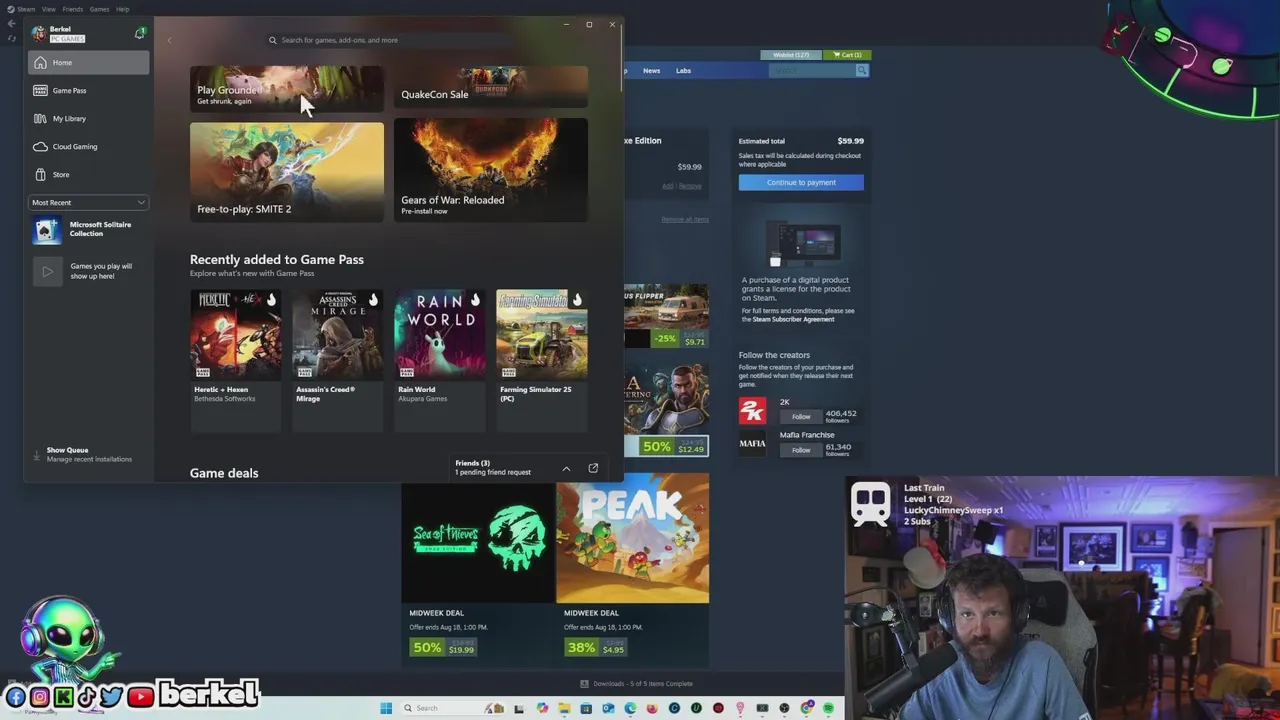Open Steam Downloads status bar
Viewport: 1280px width, 720px height.
637,684
